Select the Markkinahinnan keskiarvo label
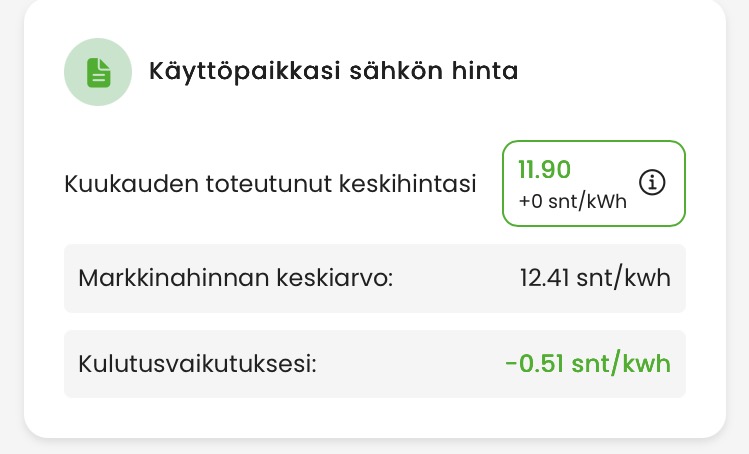 click(236, 276)
